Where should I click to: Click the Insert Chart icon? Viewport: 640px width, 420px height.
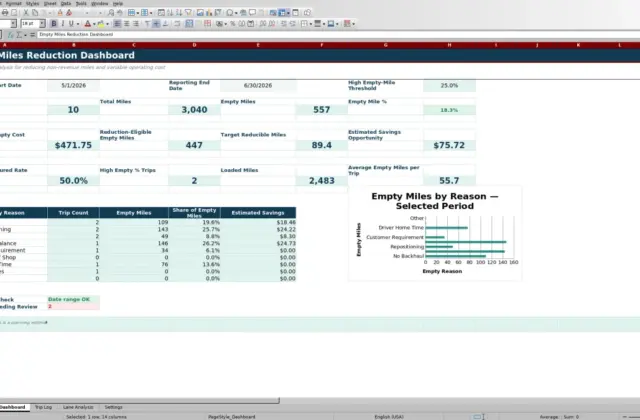[209, 13]
